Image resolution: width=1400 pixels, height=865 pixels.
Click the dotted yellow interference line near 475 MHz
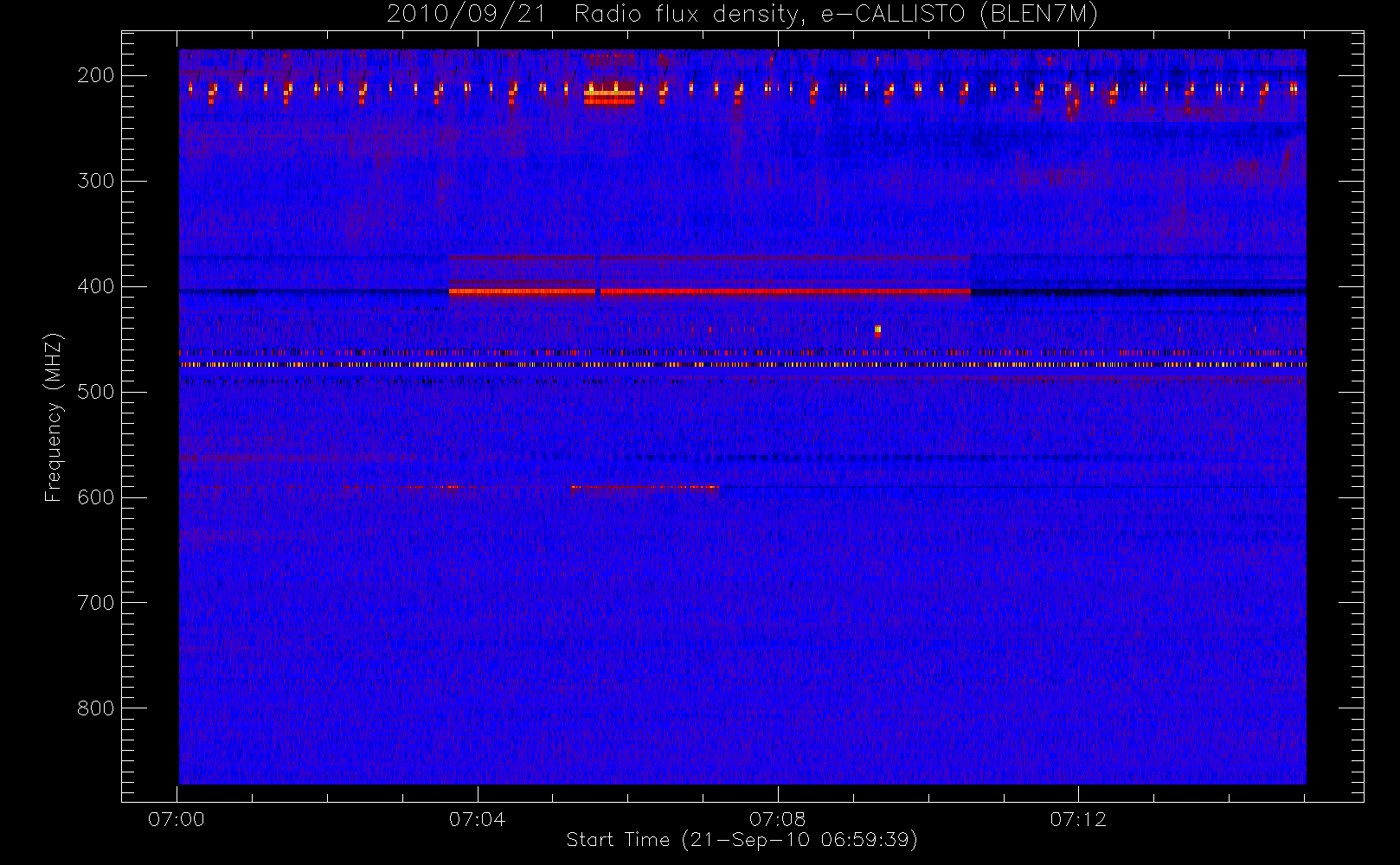tap(742, 365)
